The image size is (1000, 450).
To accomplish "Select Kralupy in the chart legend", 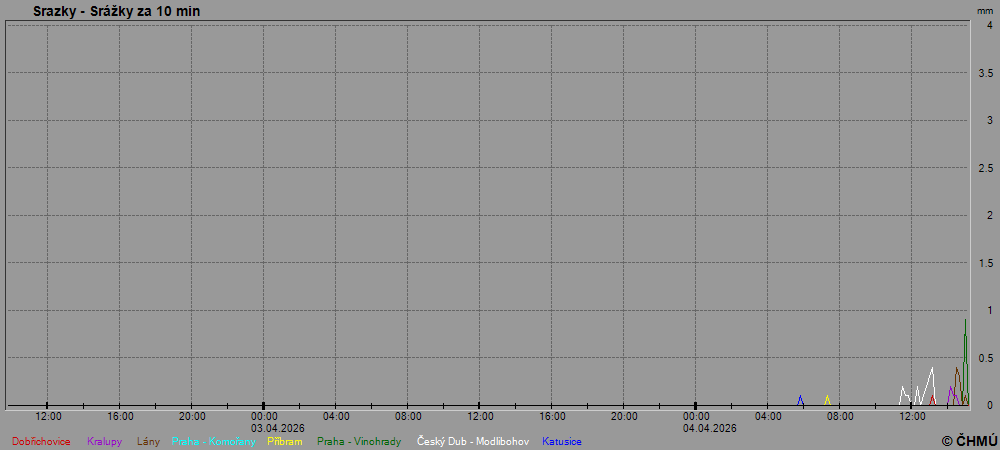I will coord(104,441).
